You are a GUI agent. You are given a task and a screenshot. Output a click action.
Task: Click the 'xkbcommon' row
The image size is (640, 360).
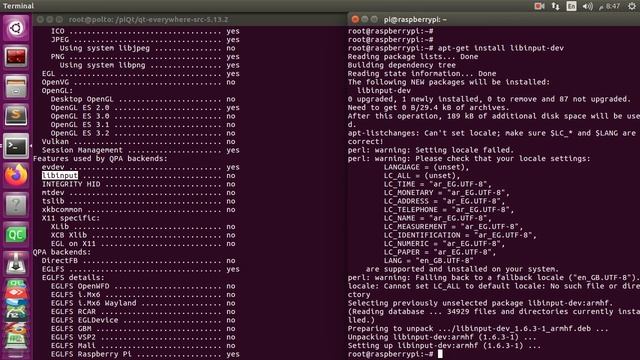[x=138, y=209]
